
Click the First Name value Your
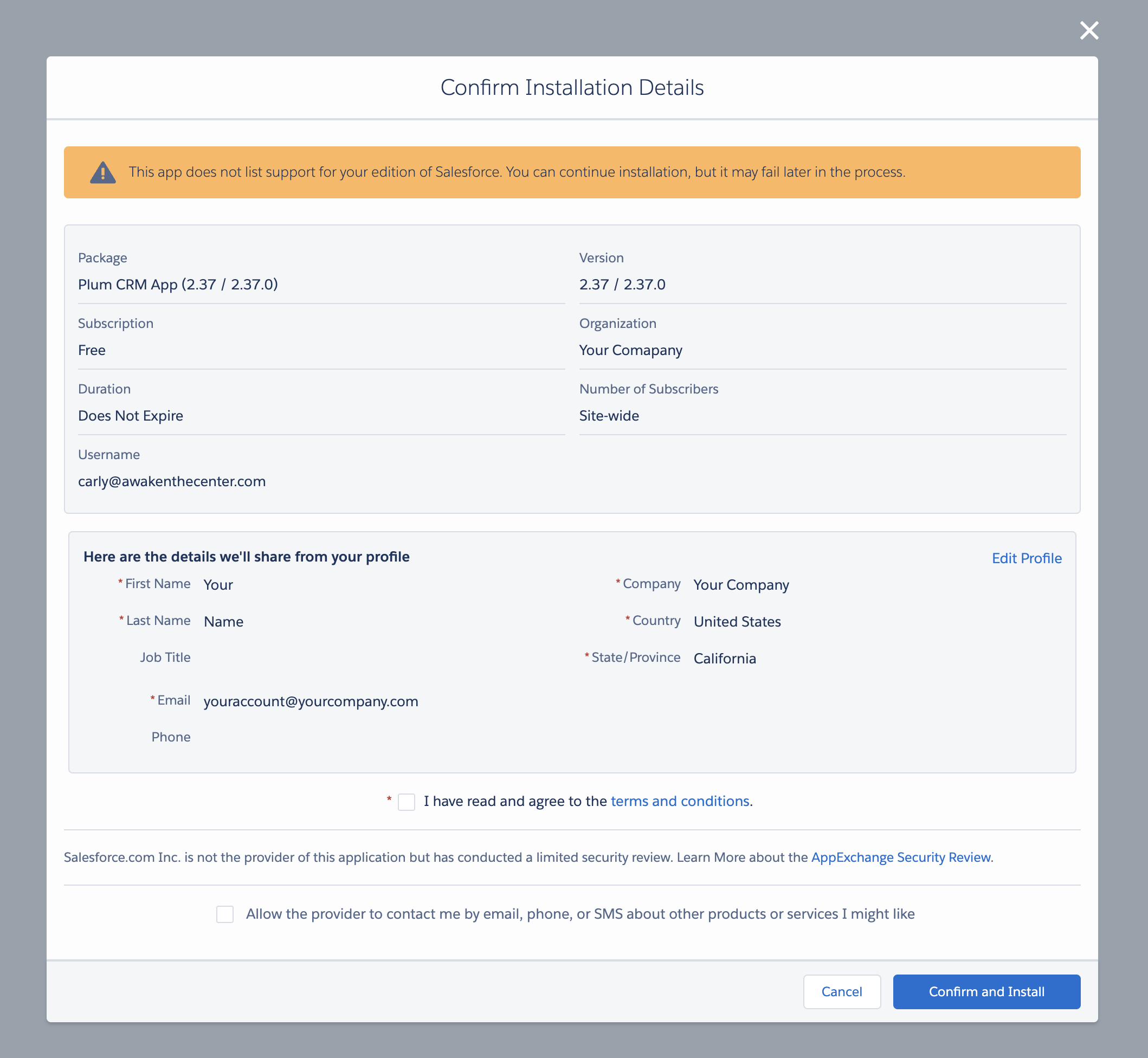218,585
